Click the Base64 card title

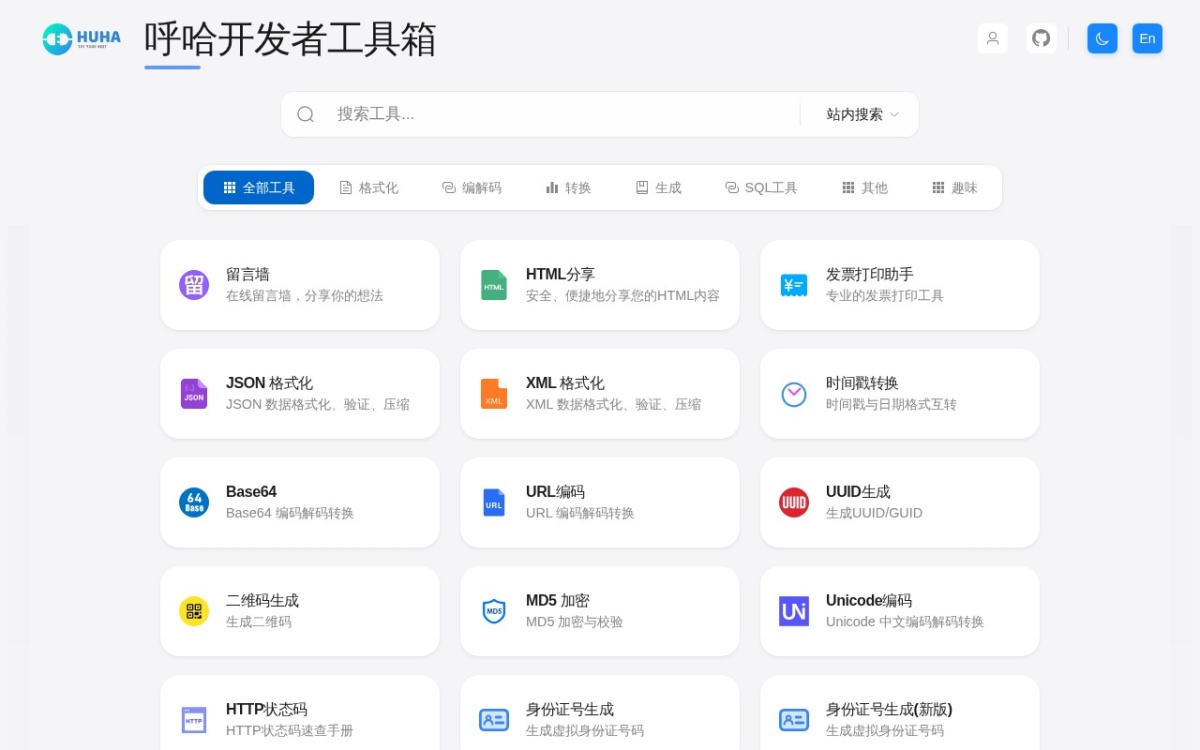pyautogui.click(x=251, y=492)
